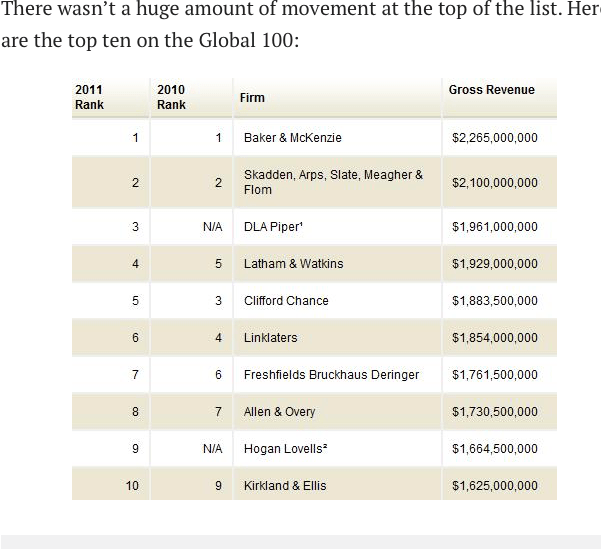Viewport: 601px width, 549px height.
Task: Click the Hogan Lovells firm name
Action: point(286,449)
